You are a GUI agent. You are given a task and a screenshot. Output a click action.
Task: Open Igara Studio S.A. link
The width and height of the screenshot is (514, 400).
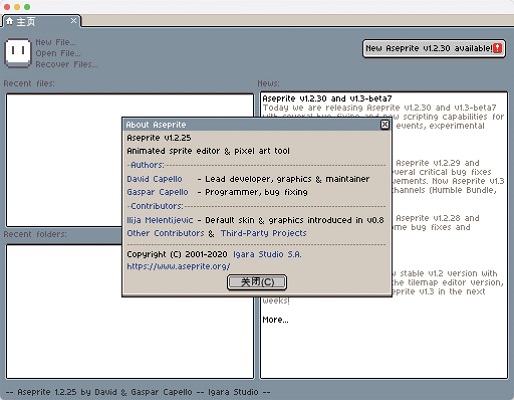(x=267, y=254)
